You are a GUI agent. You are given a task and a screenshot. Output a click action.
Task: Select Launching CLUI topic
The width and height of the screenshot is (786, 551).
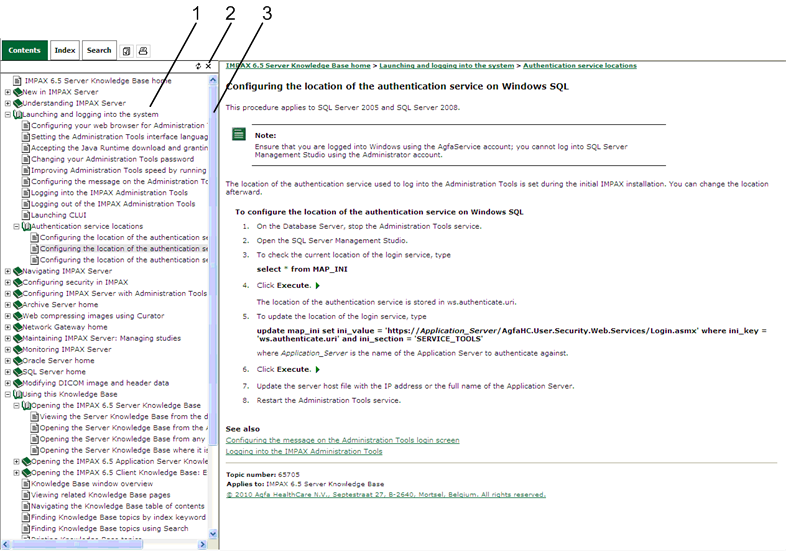[59, 215]
